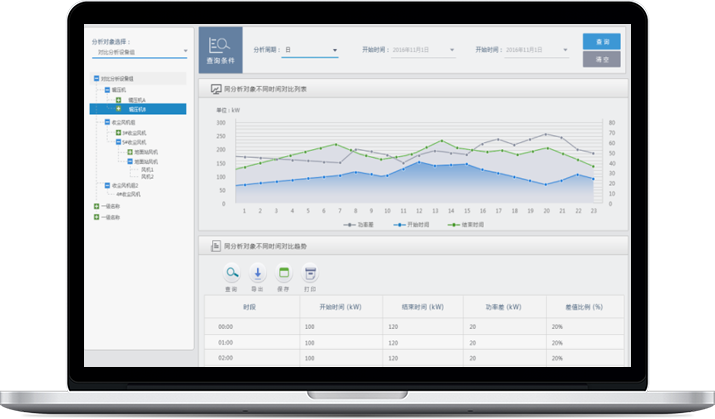The width and height of the screenshot is (715, 419).
Task: Click the 打印 print icon
Action: point(310,273)
